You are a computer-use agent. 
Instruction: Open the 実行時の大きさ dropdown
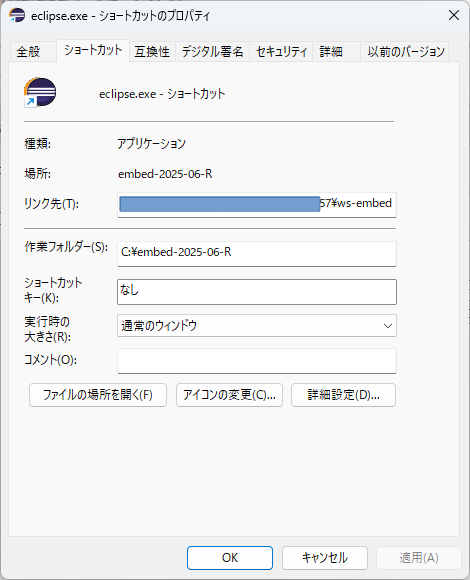[257, 326]
